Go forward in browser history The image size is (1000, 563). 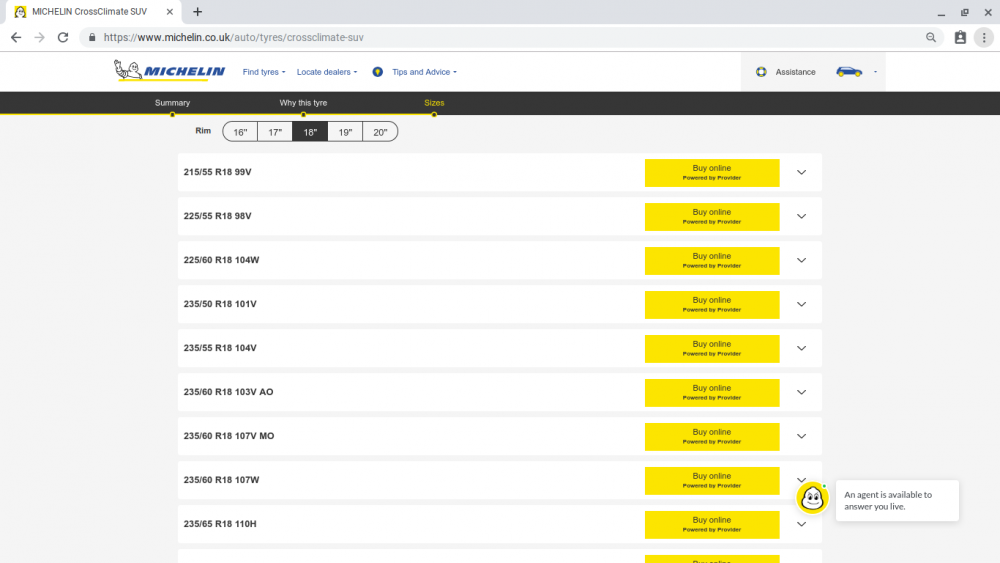click(x=40, y=38)
